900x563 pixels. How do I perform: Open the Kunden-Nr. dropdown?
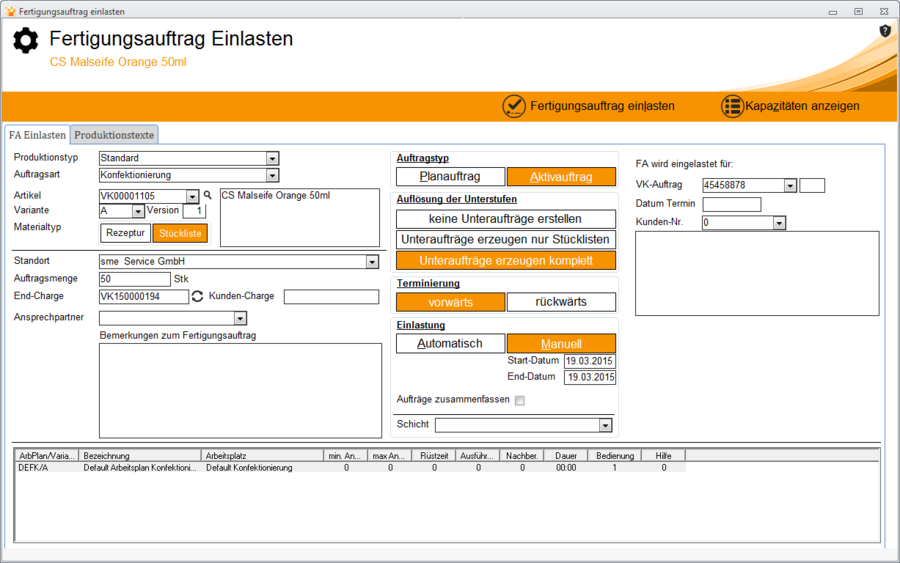click(x=779, y=223)
